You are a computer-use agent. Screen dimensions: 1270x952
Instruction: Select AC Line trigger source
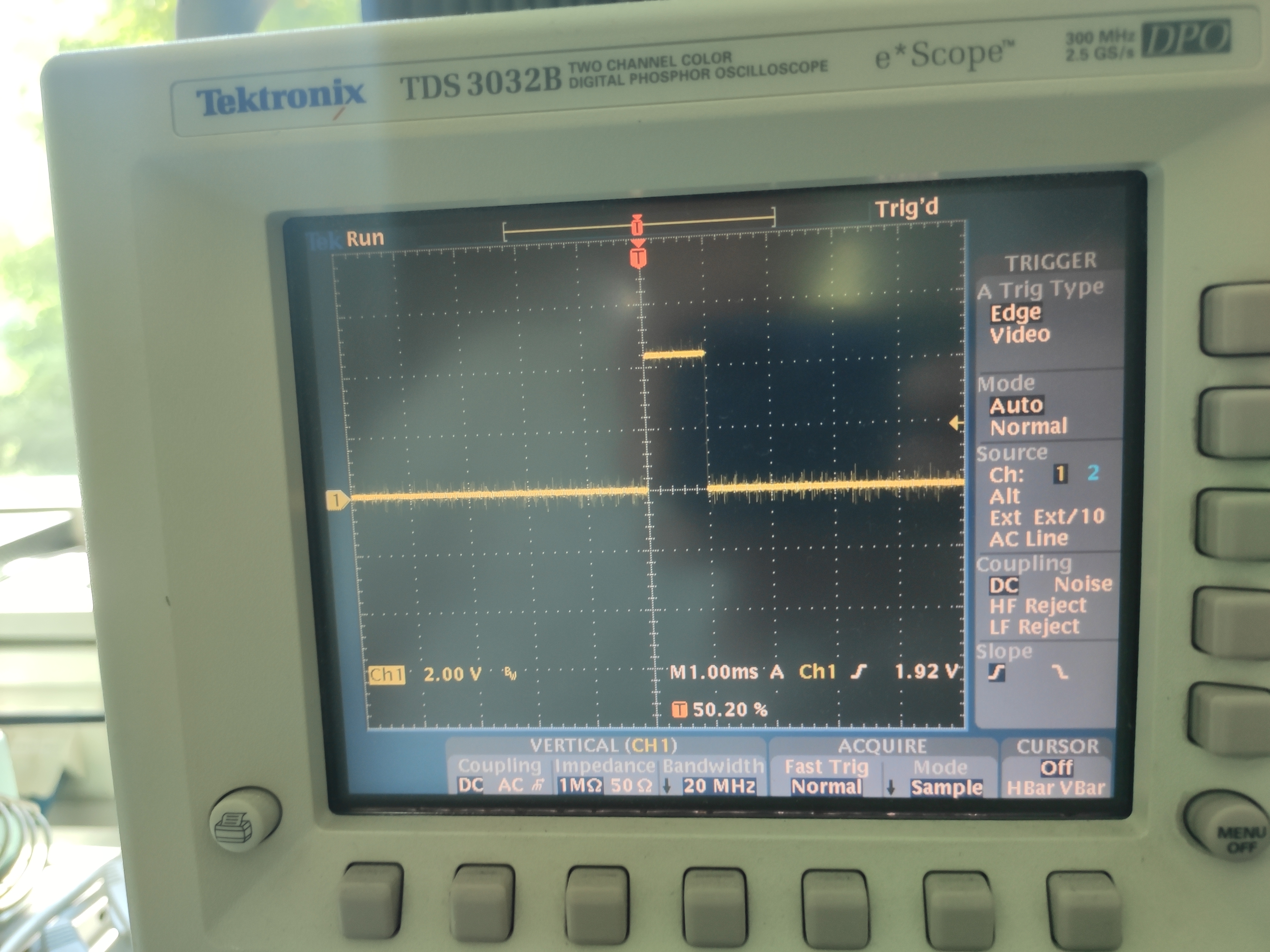pos(1028,539)
